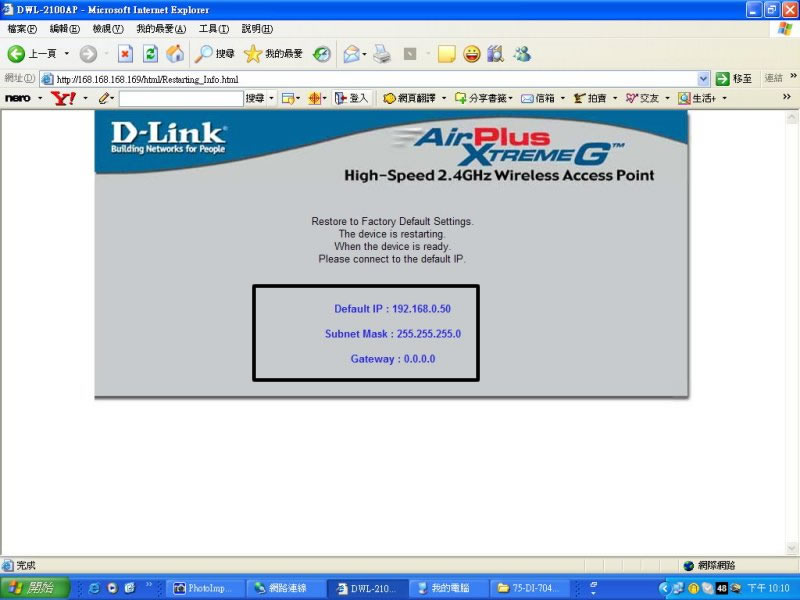Open 拍賣 auctions on the Yahoo toolbar
The width and height of the screenshot is (800, 600).
pyautogui.click(x=590, y=98)
